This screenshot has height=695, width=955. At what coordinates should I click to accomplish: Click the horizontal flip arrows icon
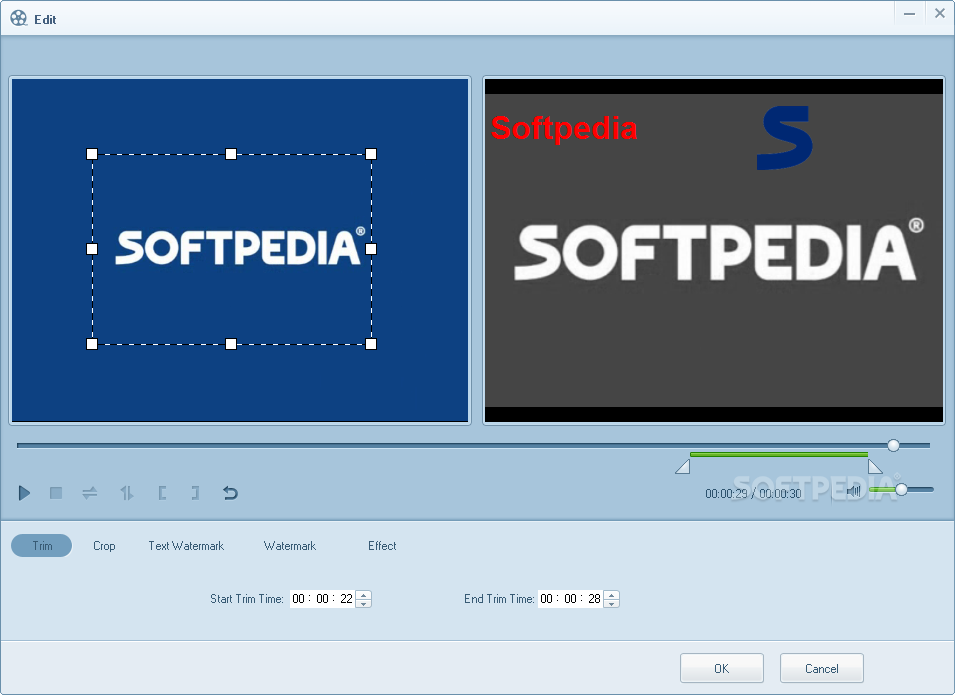tap(90, 493)
